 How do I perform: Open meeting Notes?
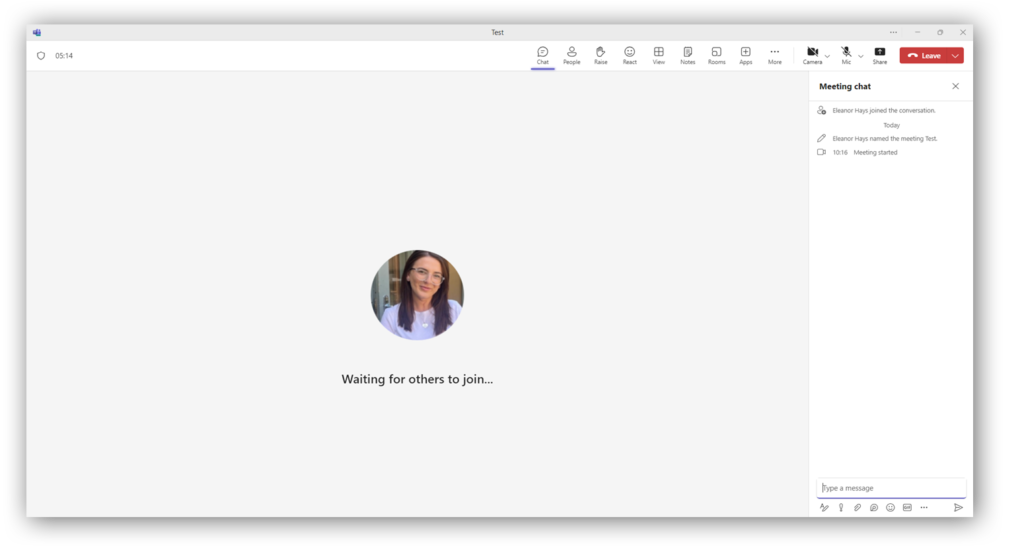688,56
